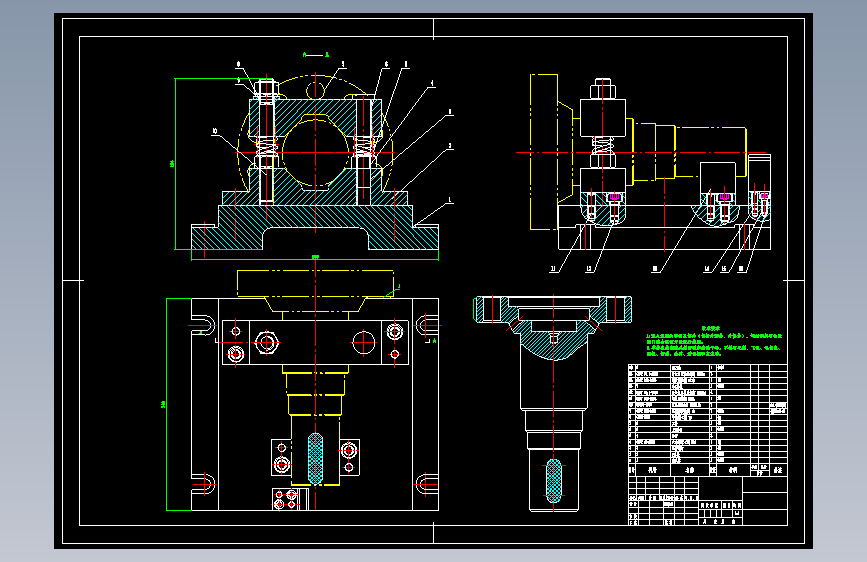Image resolution: width=867 pixels, height=562 pixels.
Task: Select the green vertical dimension left of top view
Action: point(165,404)
